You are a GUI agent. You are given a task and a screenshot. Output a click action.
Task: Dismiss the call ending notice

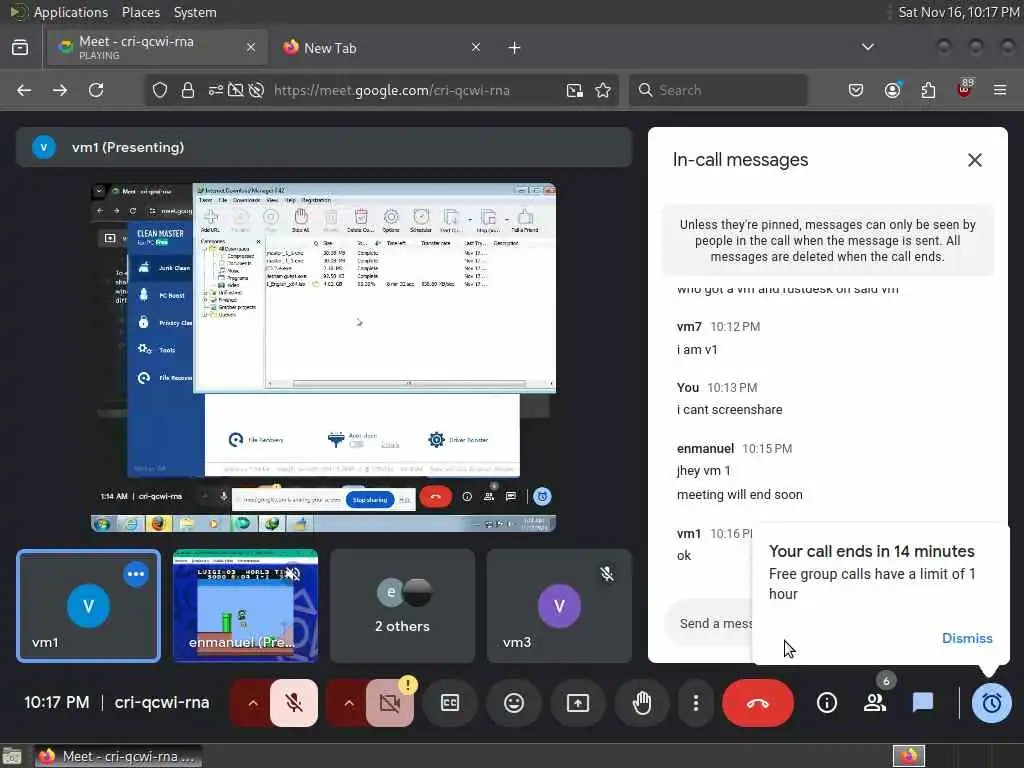[x=967, y=638]
